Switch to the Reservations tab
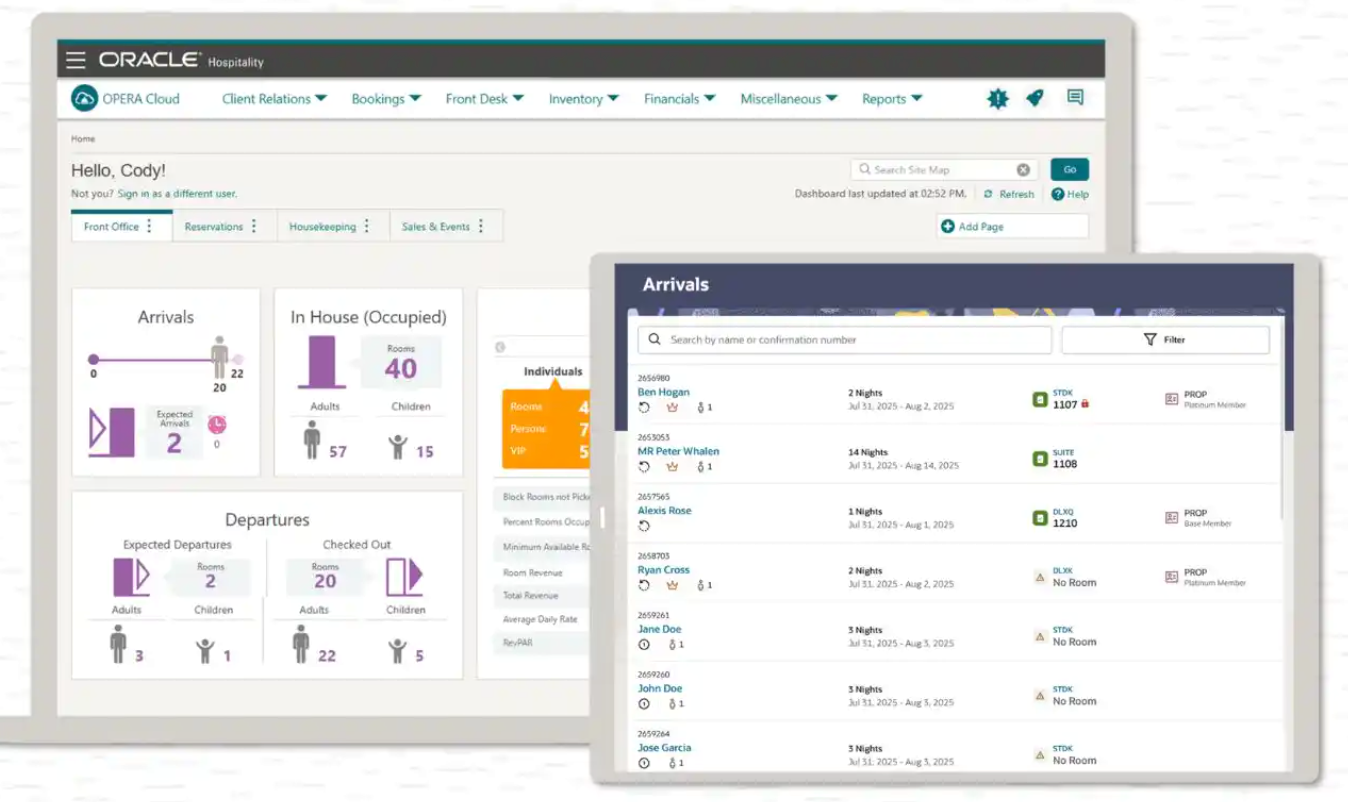1348x802 pixels. click(x=214, y=227)
